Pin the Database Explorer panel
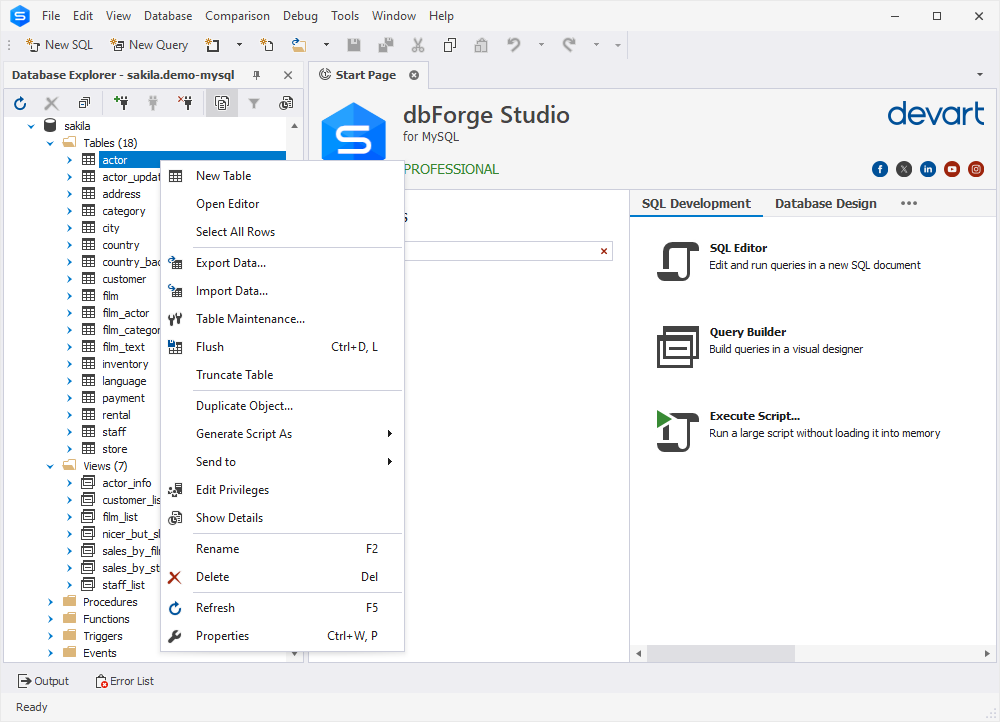 tap(257, 75)
